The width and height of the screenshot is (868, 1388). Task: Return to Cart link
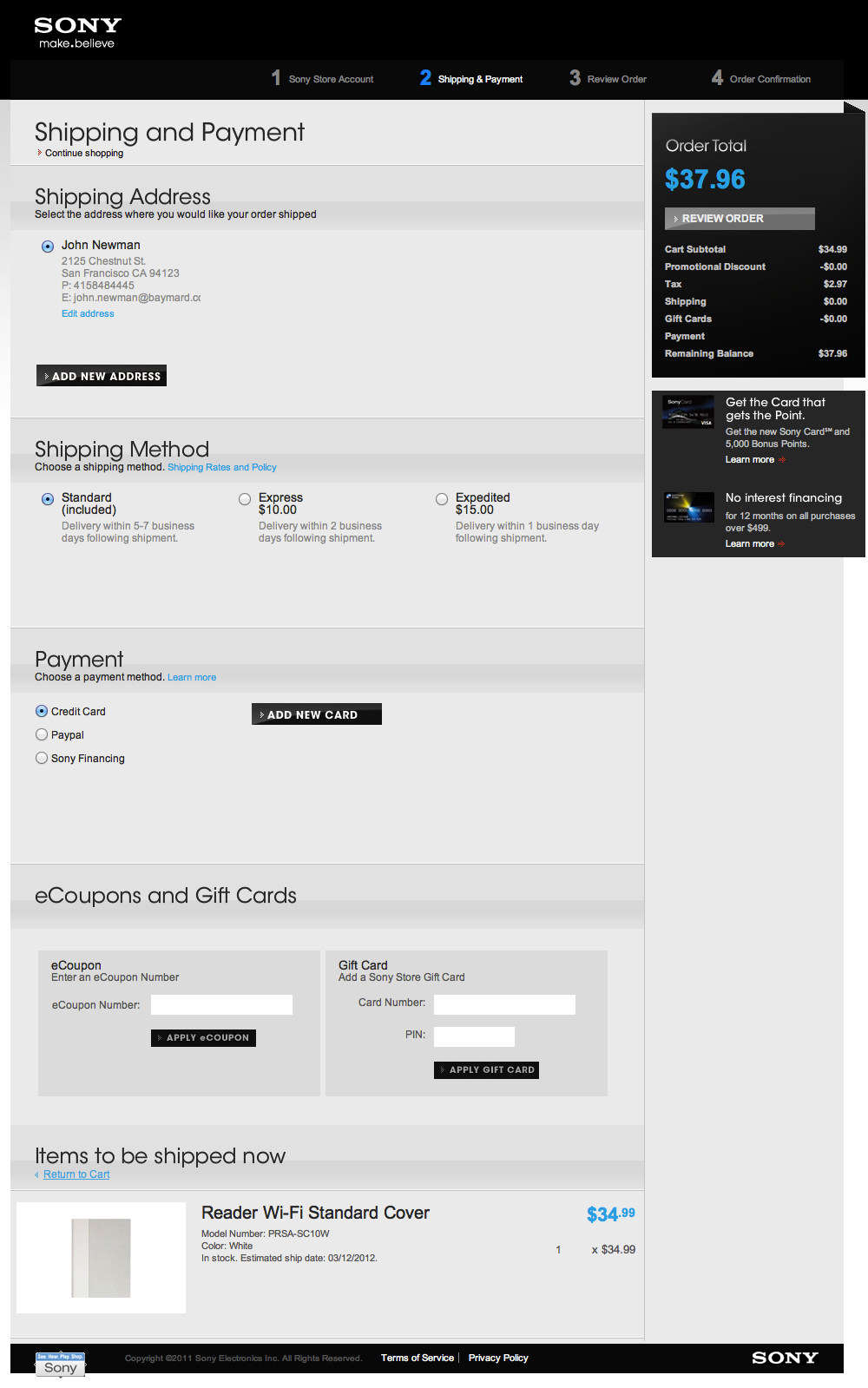pyautogui.click(x=76, y=1174)
